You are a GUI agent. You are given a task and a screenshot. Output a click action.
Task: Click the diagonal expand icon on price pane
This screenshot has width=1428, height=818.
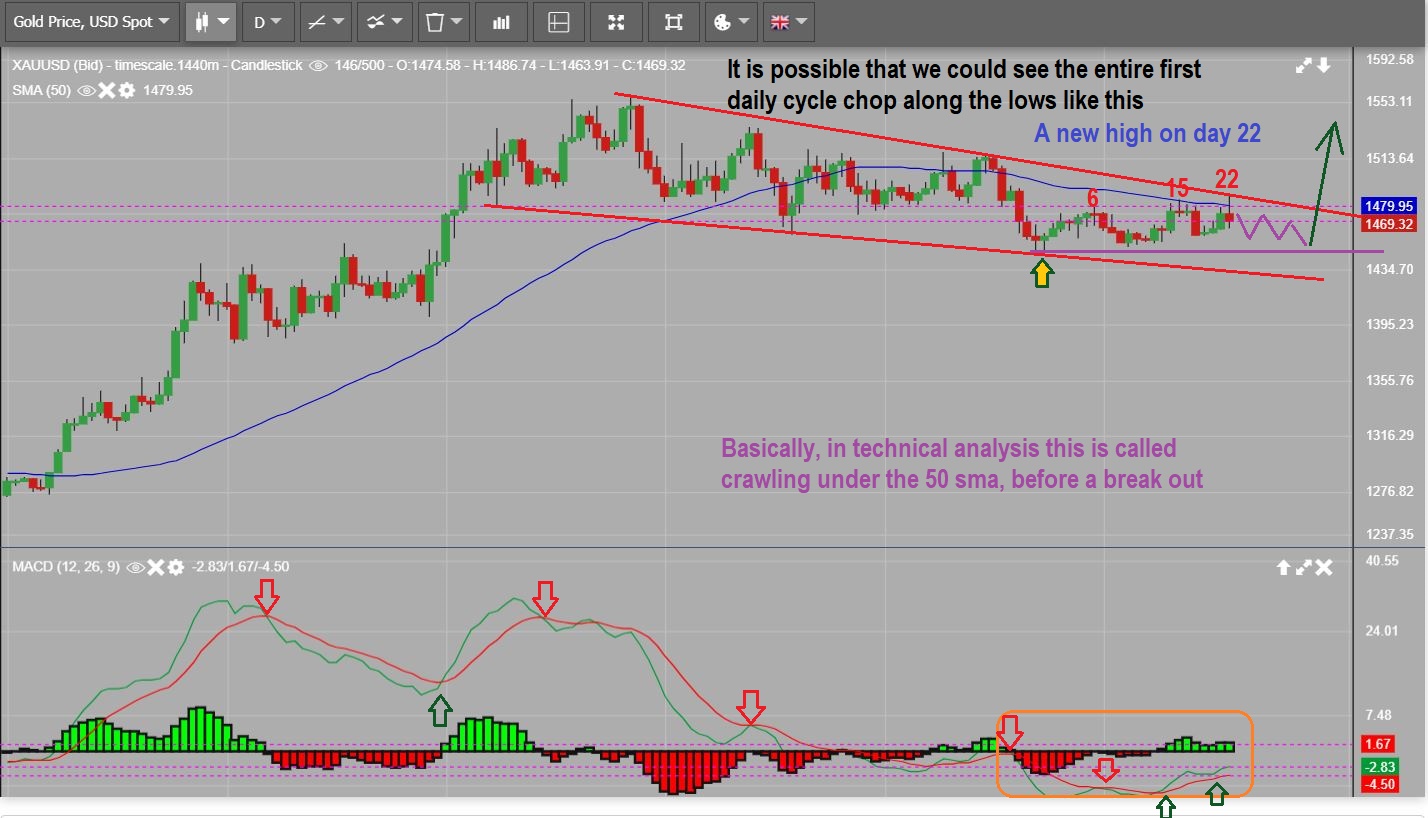click(1303, 66)
